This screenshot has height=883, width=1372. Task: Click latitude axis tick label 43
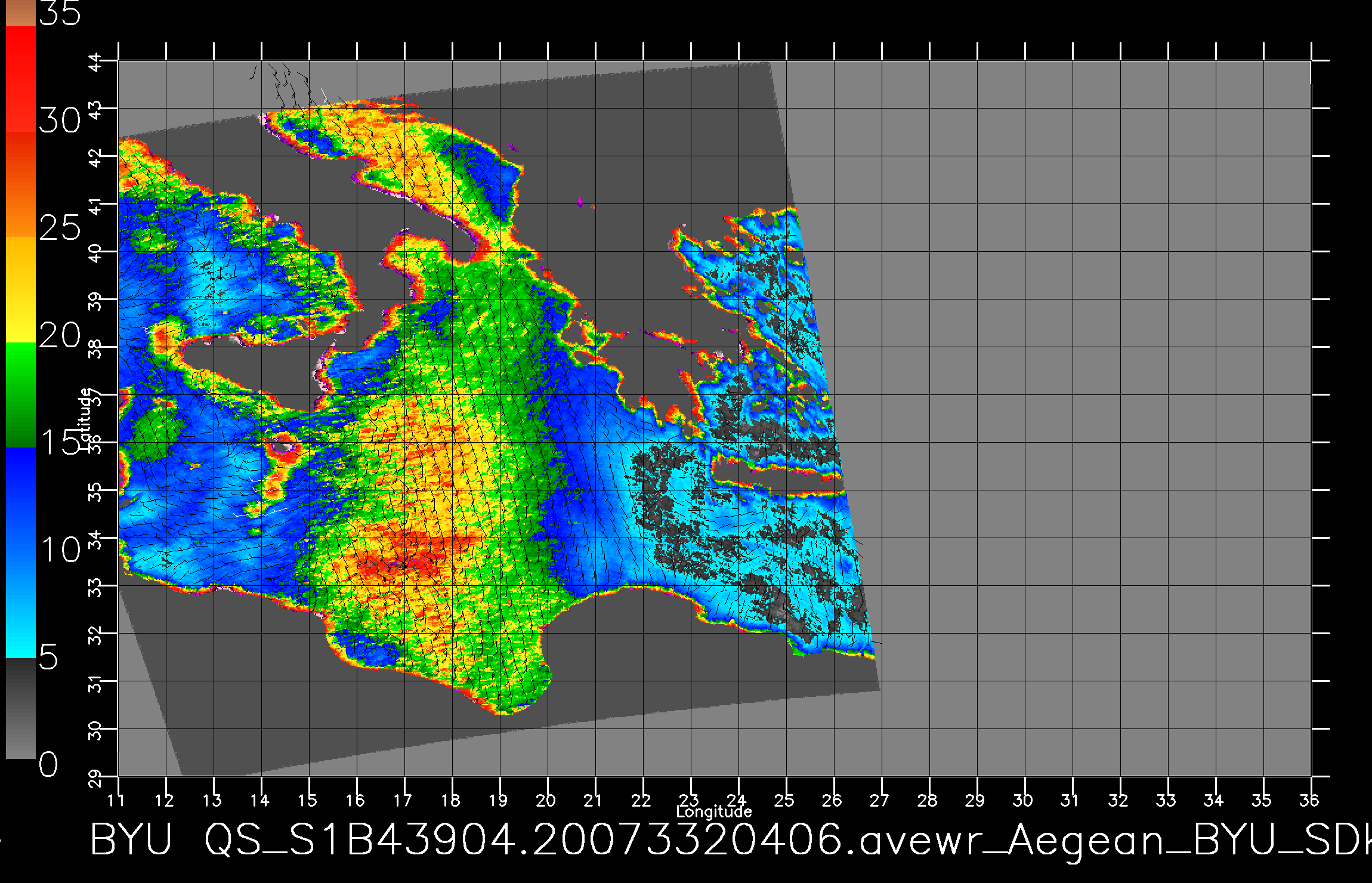click(x=96, y=109)
